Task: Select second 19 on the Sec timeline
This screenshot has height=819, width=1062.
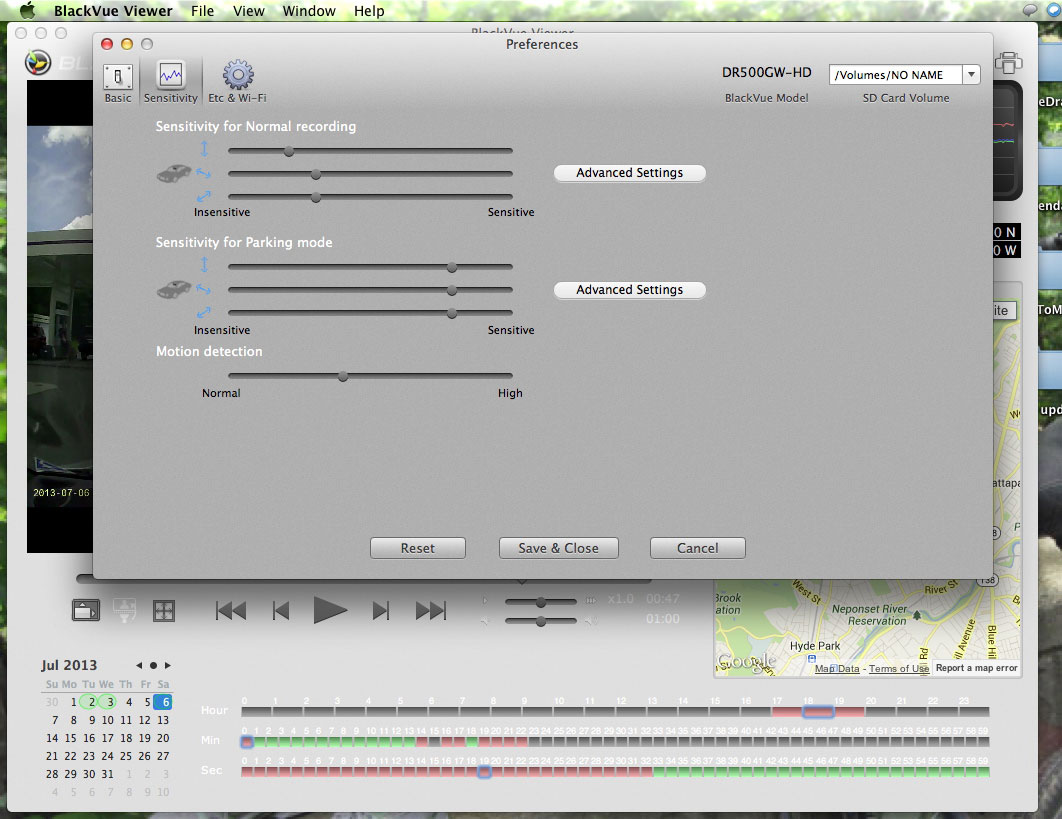Action: pos(484,772)
